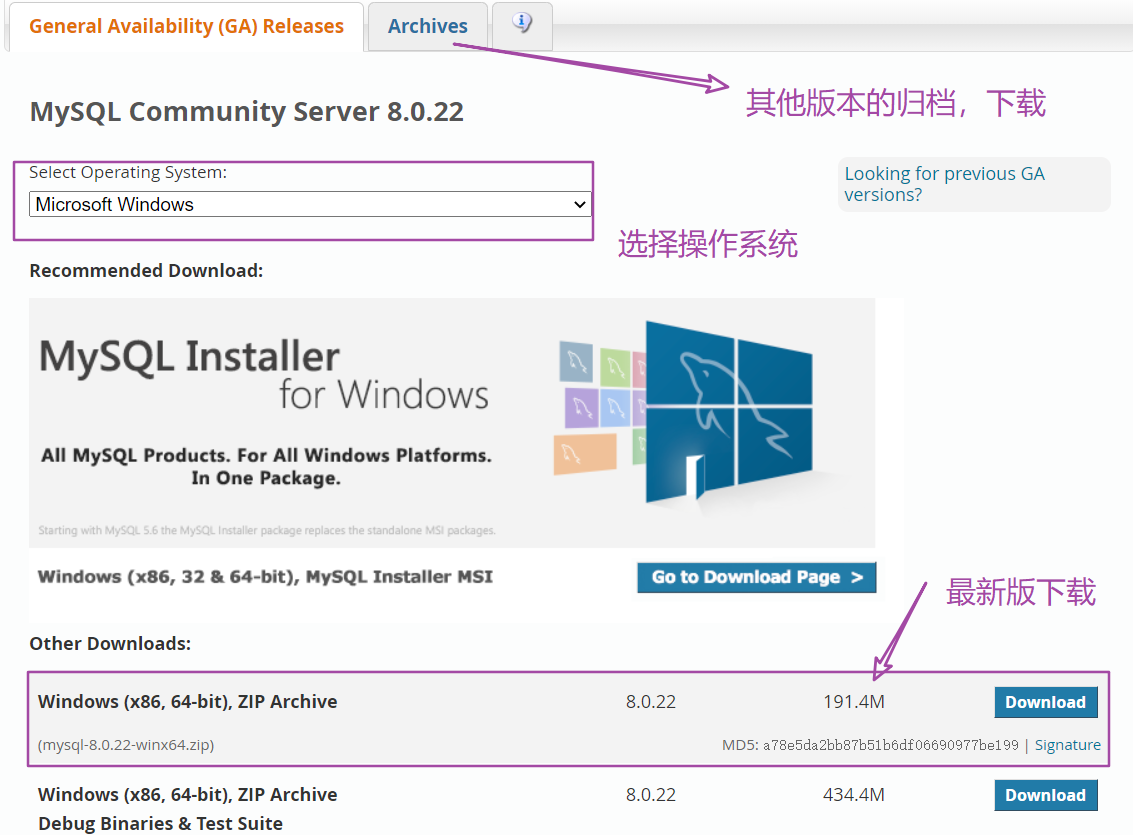This screenshot has width=1133, height=835.
Task: Click the Go to Download Page button
Action: pos(757,577)
